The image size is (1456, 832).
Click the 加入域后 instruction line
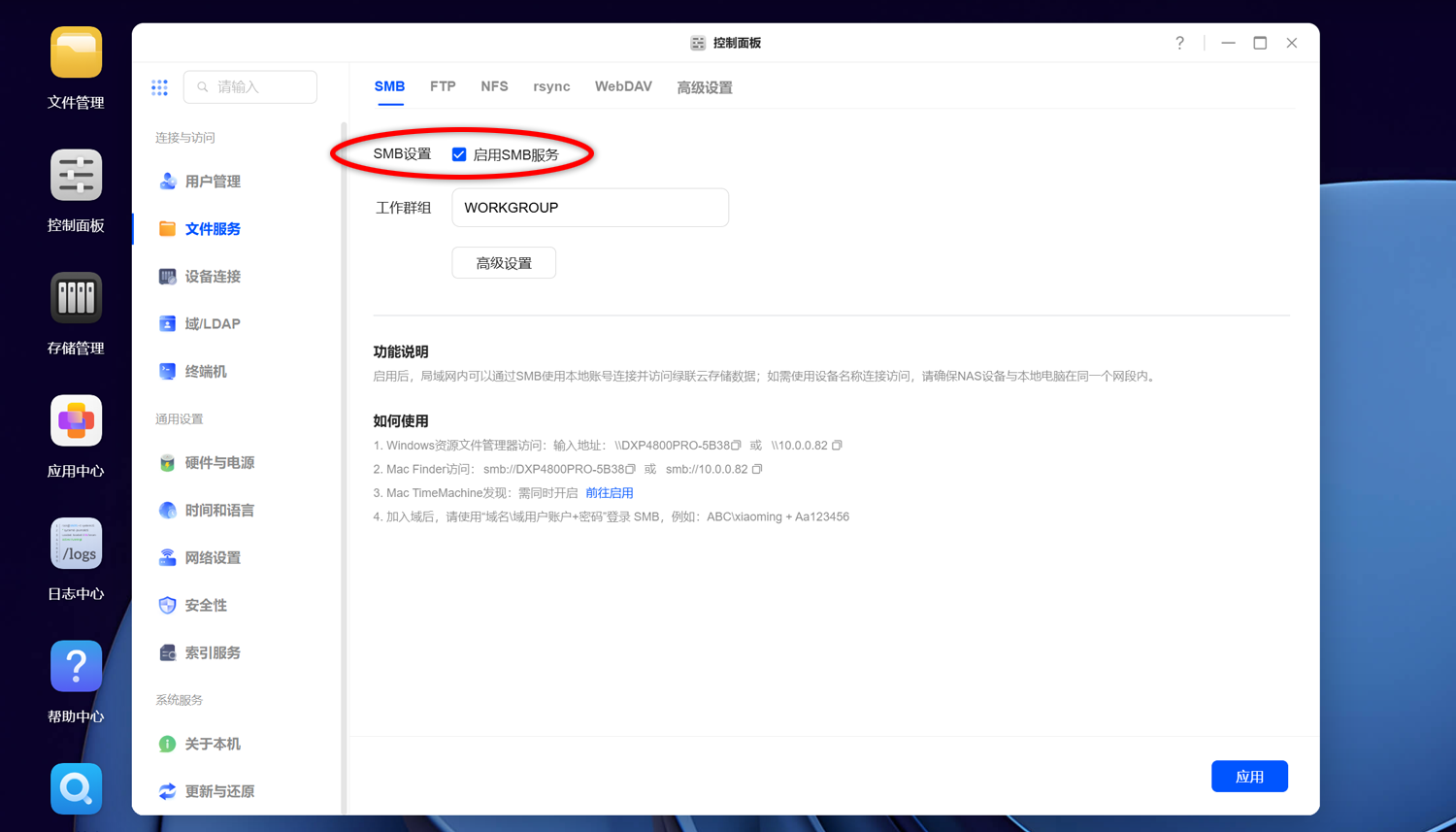(x=612, y=517)
